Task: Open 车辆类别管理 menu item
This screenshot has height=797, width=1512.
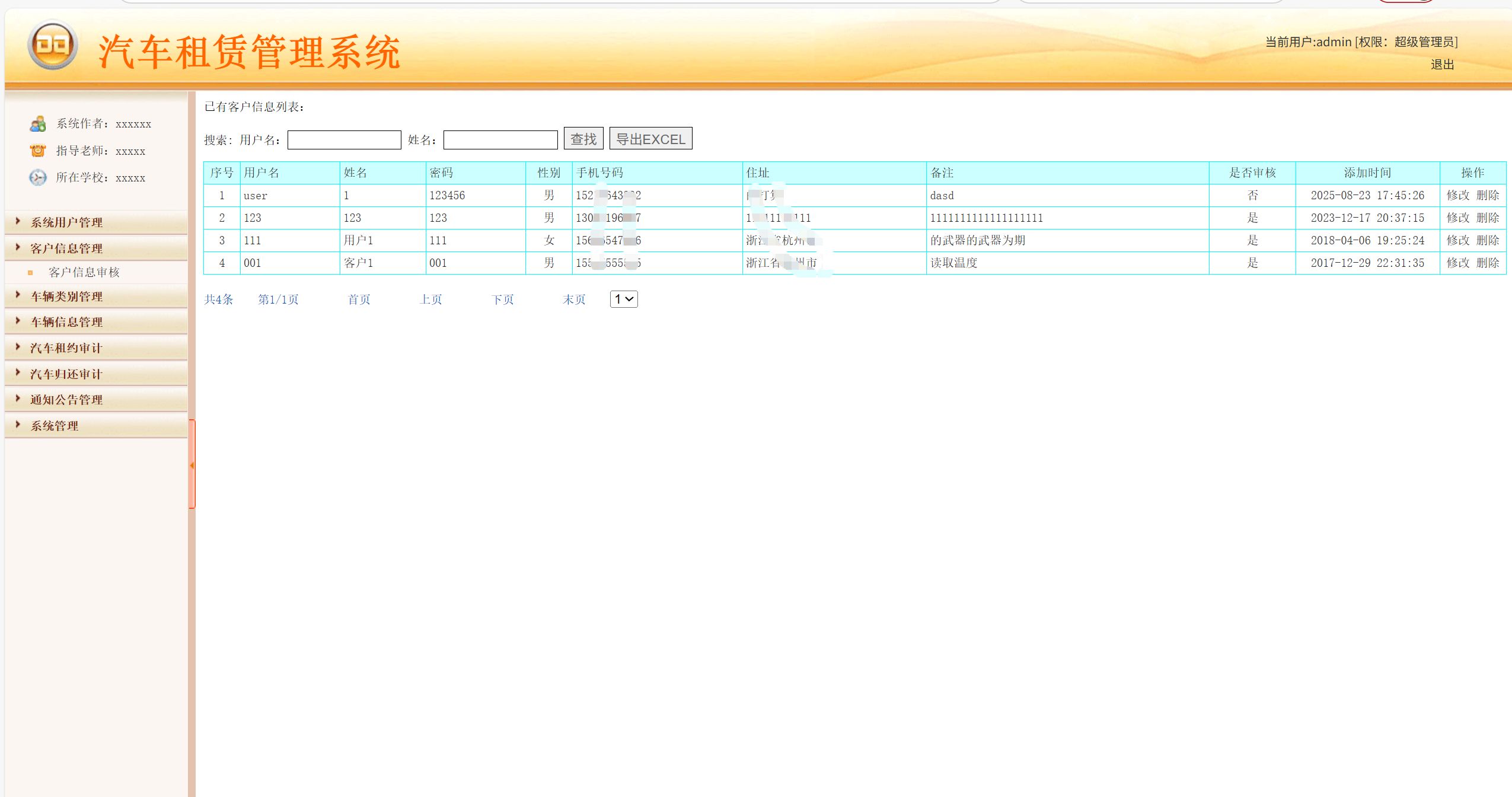Action: pos(66,297)
